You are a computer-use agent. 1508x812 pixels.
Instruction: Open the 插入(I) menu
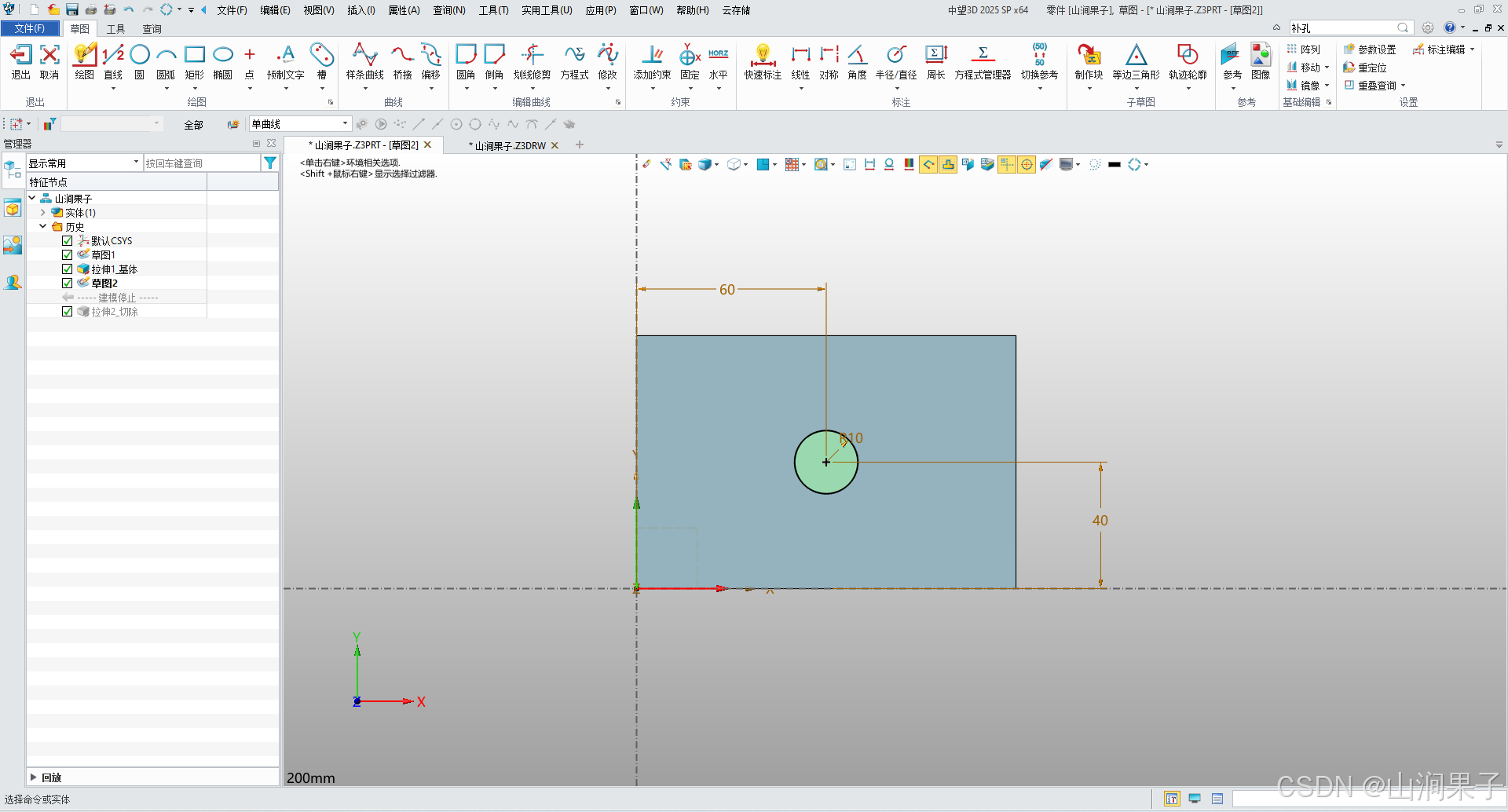tap(361, 10)
